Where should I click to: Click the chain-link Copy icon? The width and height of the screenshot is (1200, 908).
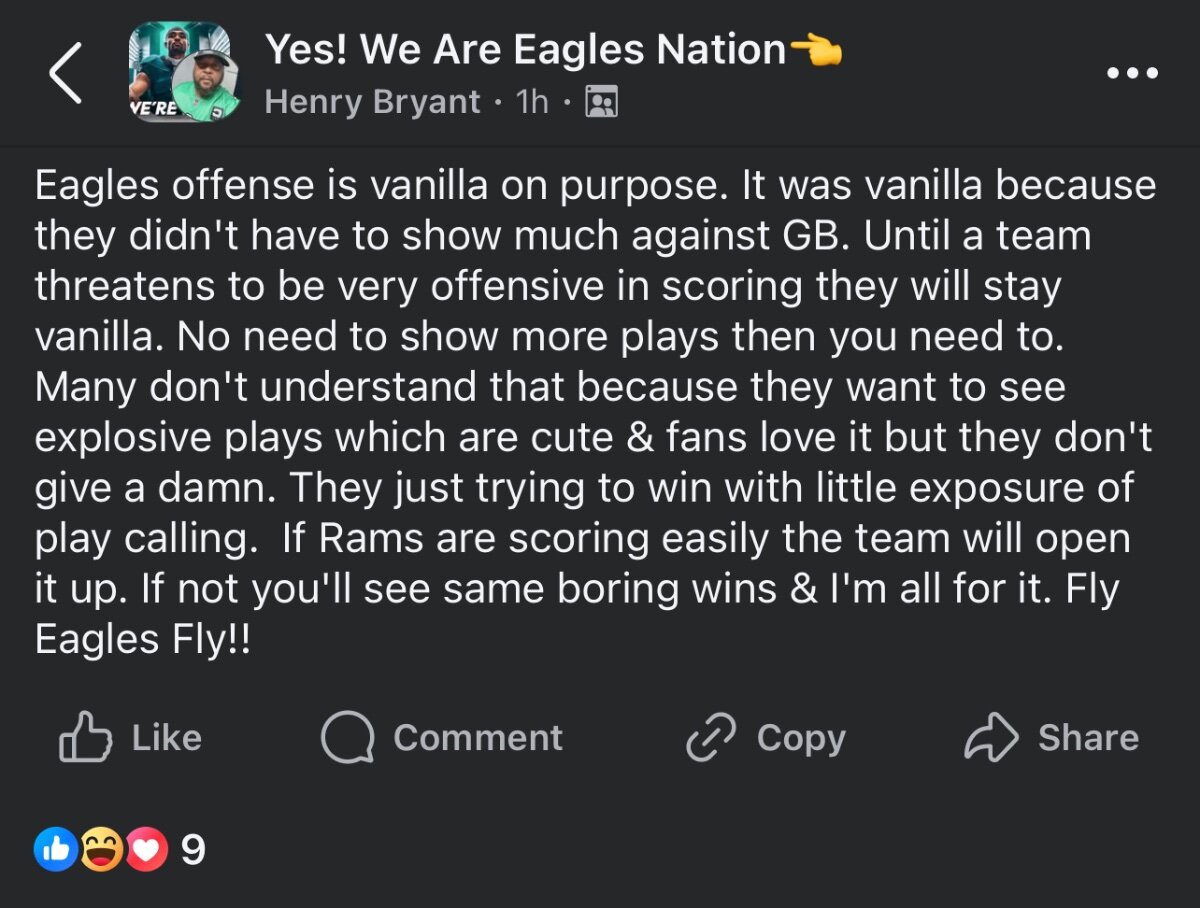click(711, 738)
